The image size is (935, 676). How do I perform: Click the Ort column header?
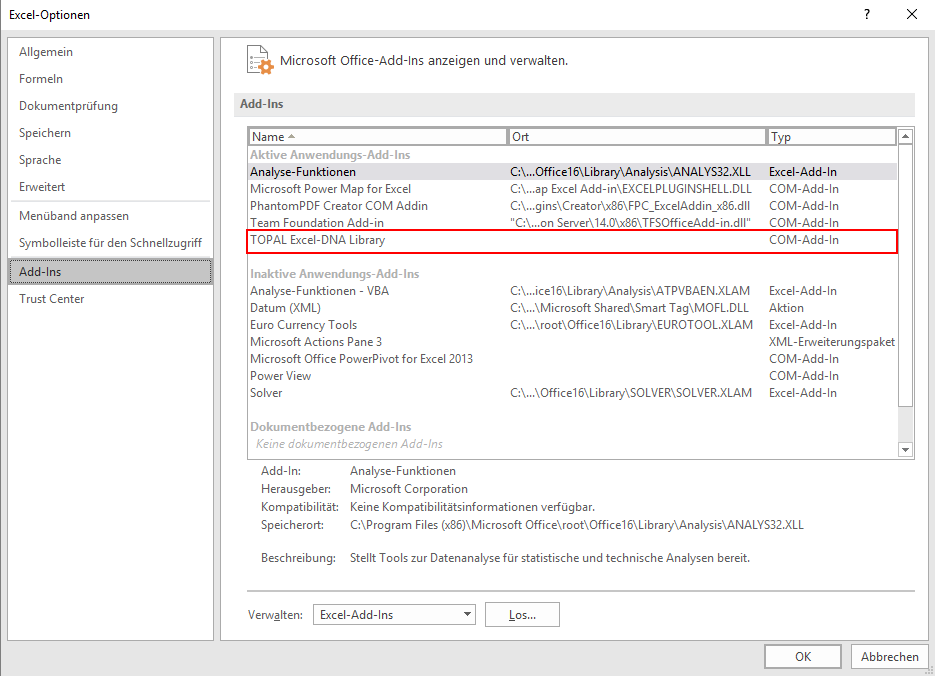tap(637, 137)
